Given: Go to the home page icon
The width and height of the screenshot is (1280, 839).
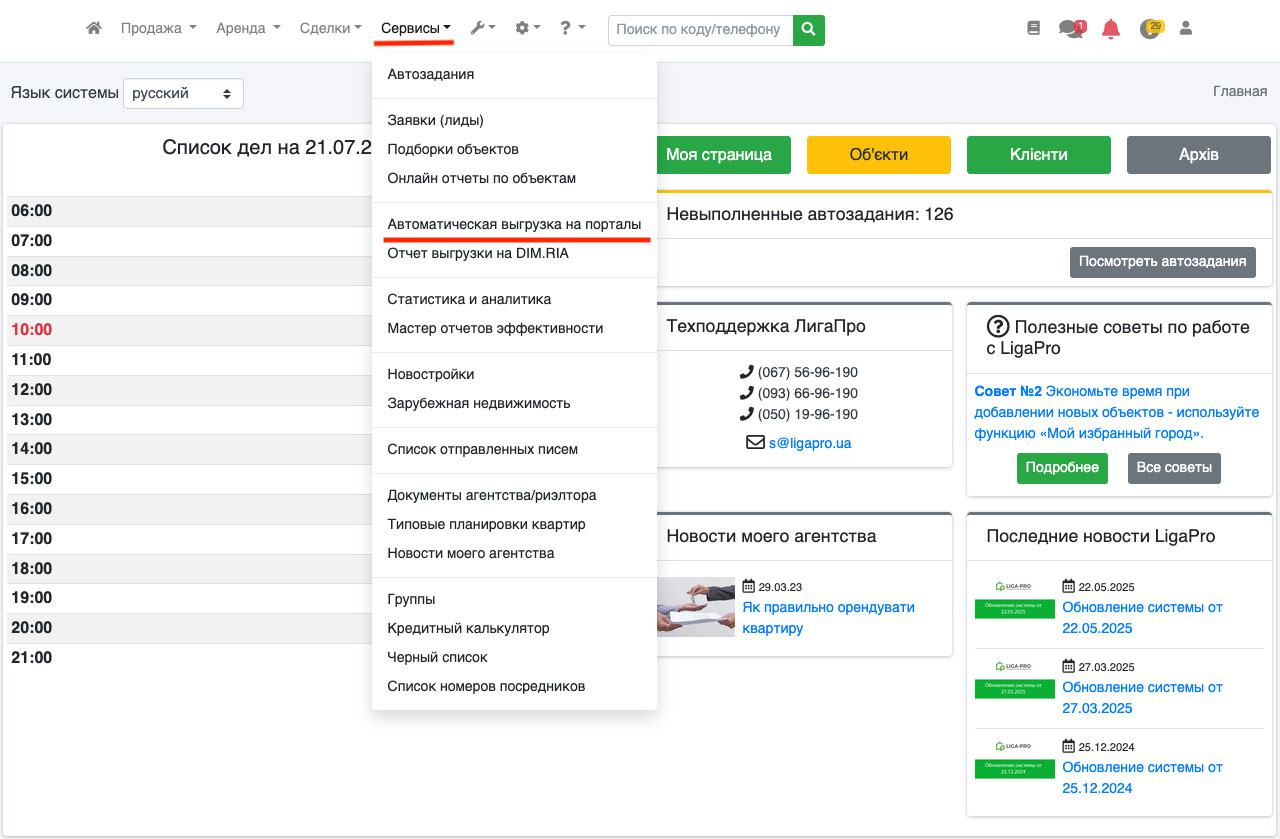Looking at the screenshot, I should 94,29.
